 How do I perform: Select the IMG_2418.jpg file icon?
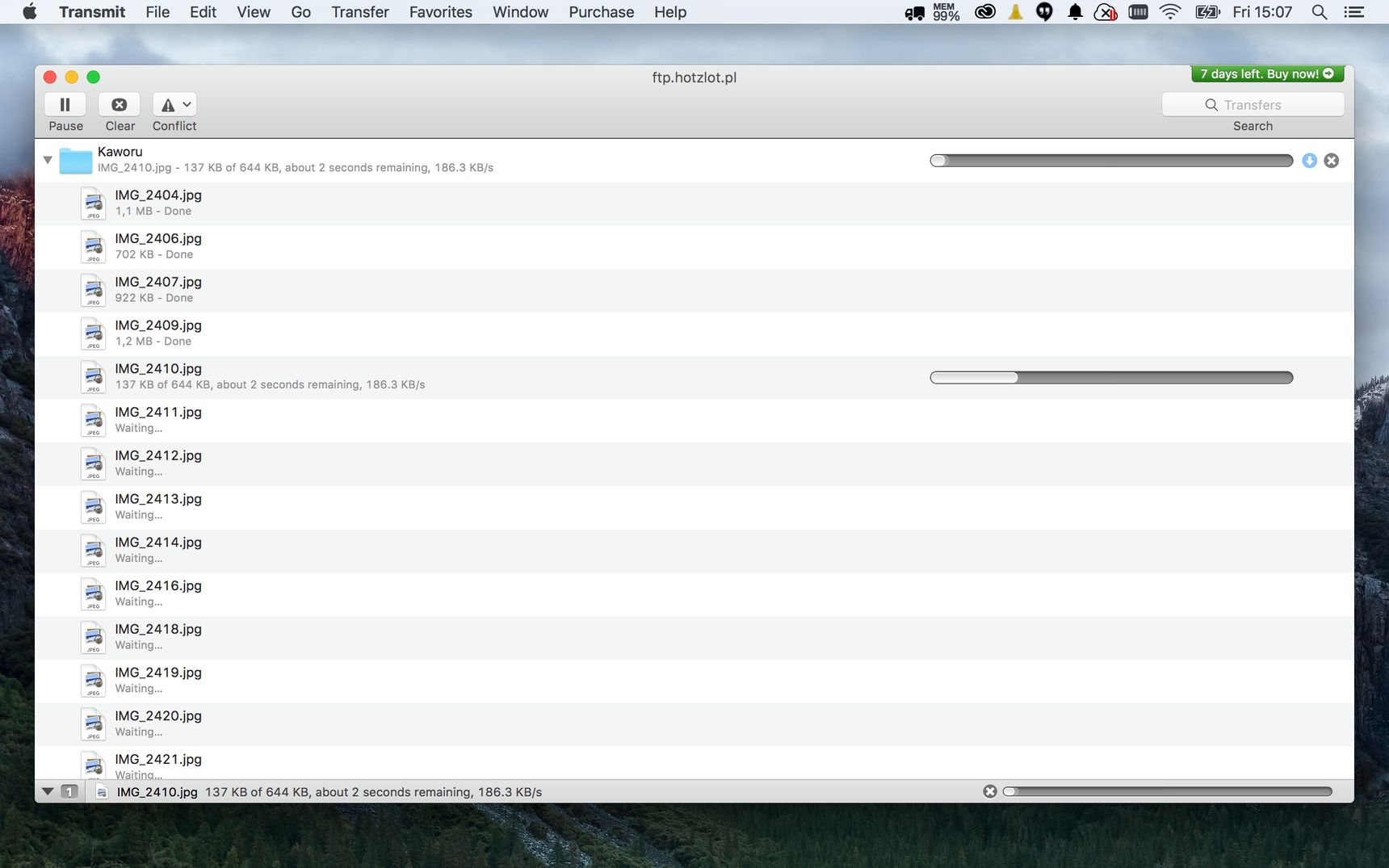click(x=94, y=638)
